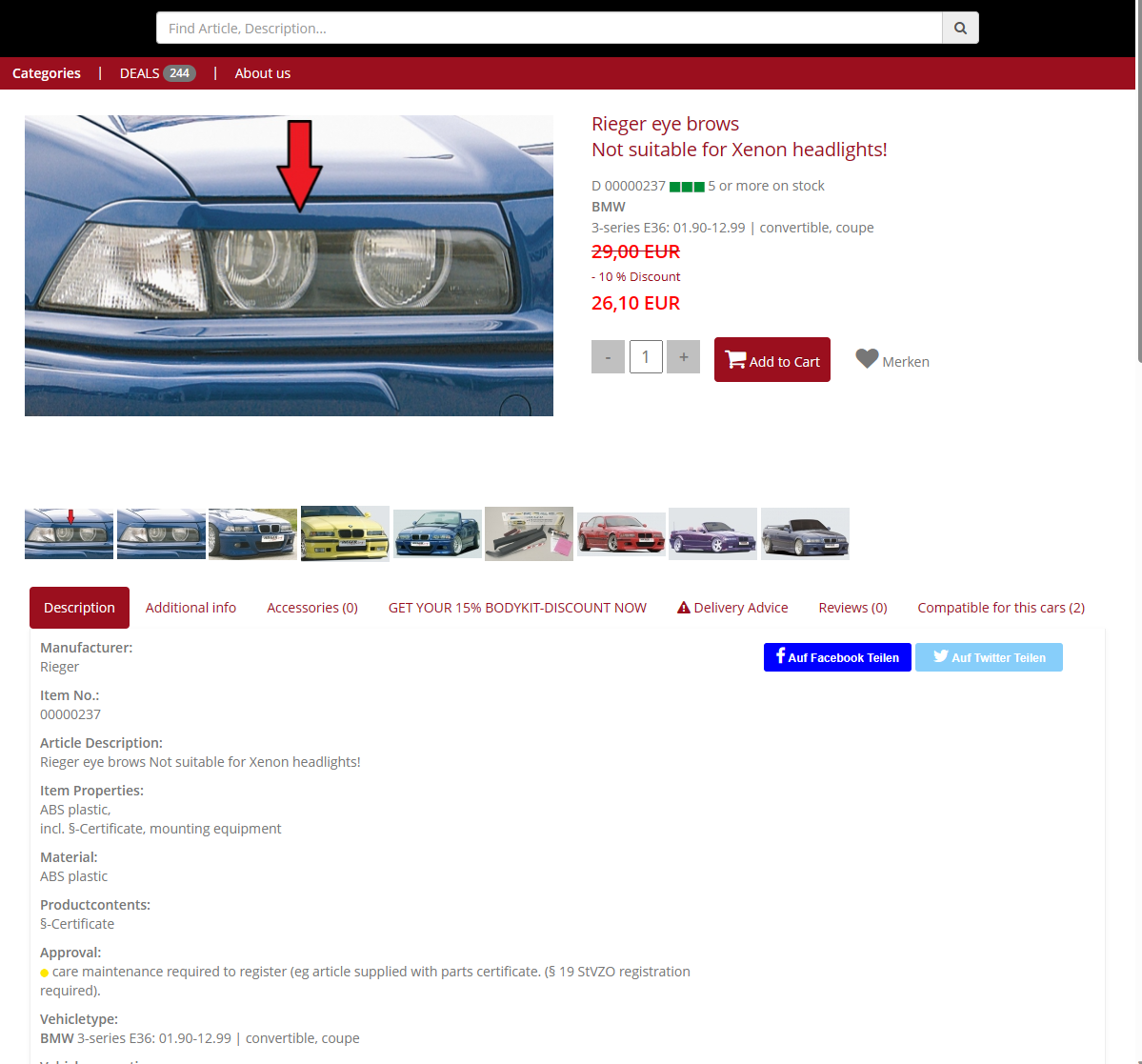Show Compatible for this cars tab
This screenshot has width=1142, height=1064.
coord(1001,608)
